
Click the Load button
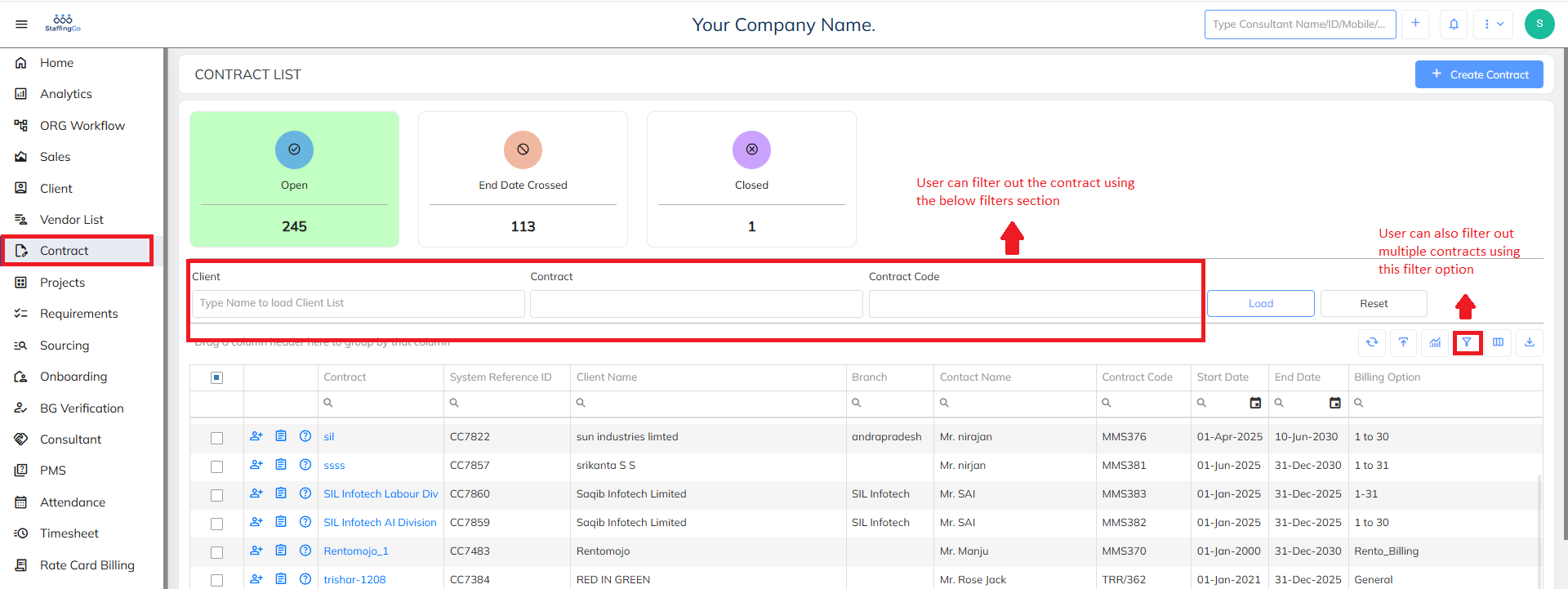click(x=1261, y=303)
